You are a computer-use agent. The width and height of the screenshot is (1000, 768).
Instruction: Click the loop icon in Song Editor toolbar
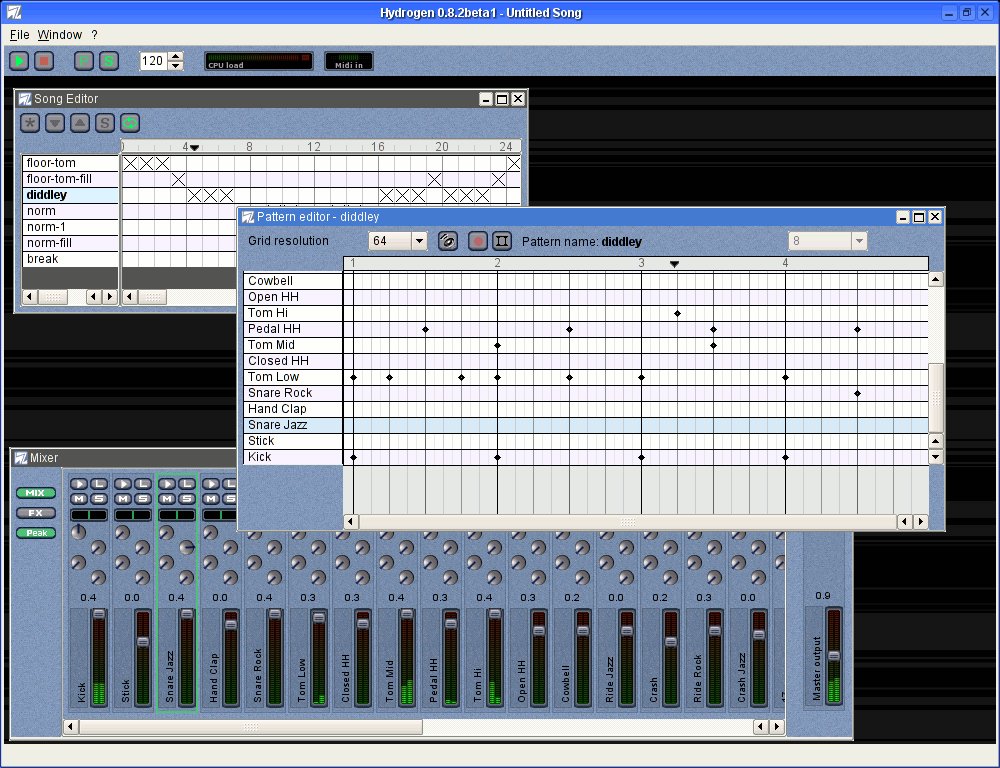tap(130, 123)
